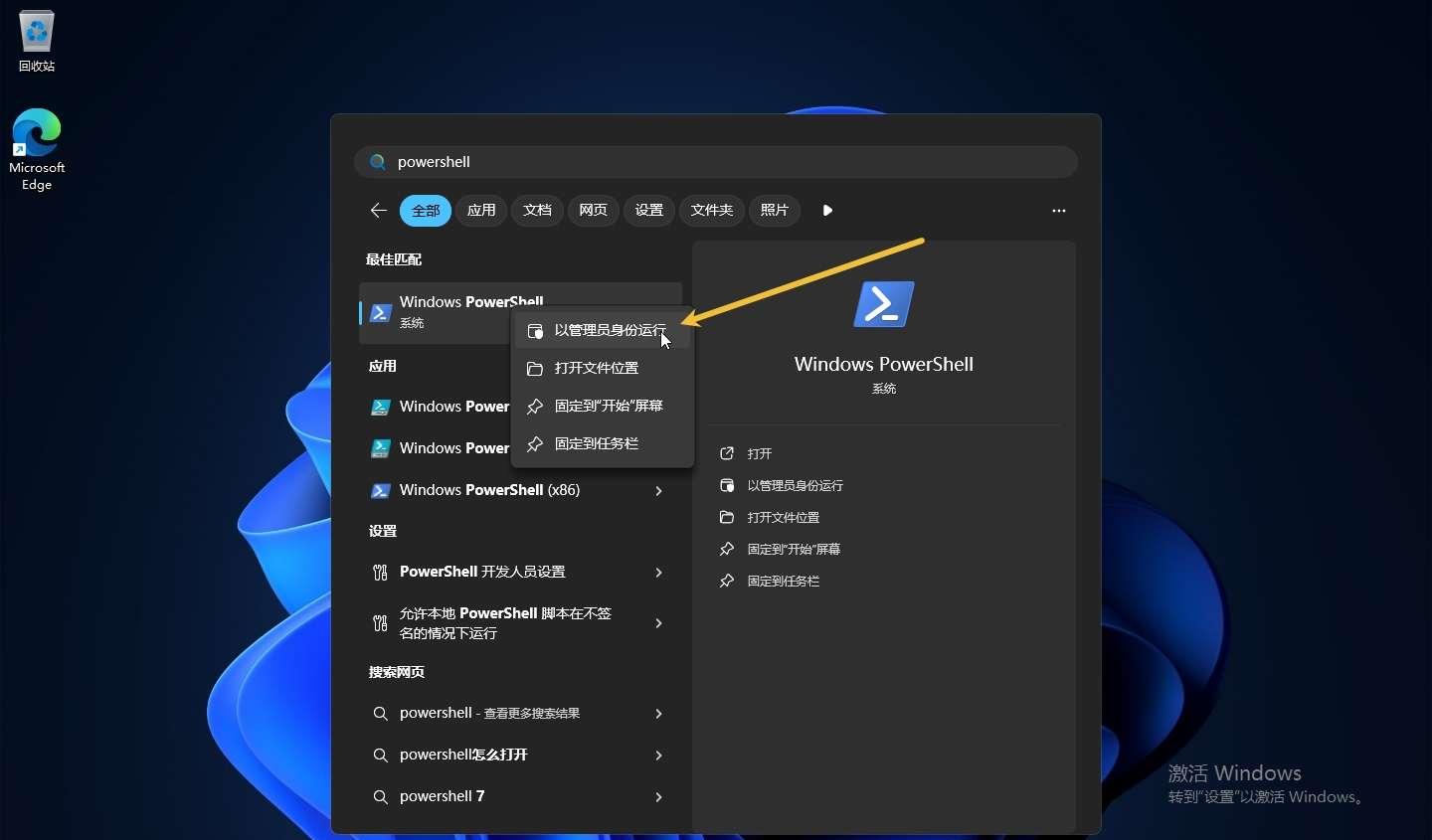Select 打开文件位置 in context menu
Image resolution: width=1432 pixels, height=840 pixels.
point(603,368)
